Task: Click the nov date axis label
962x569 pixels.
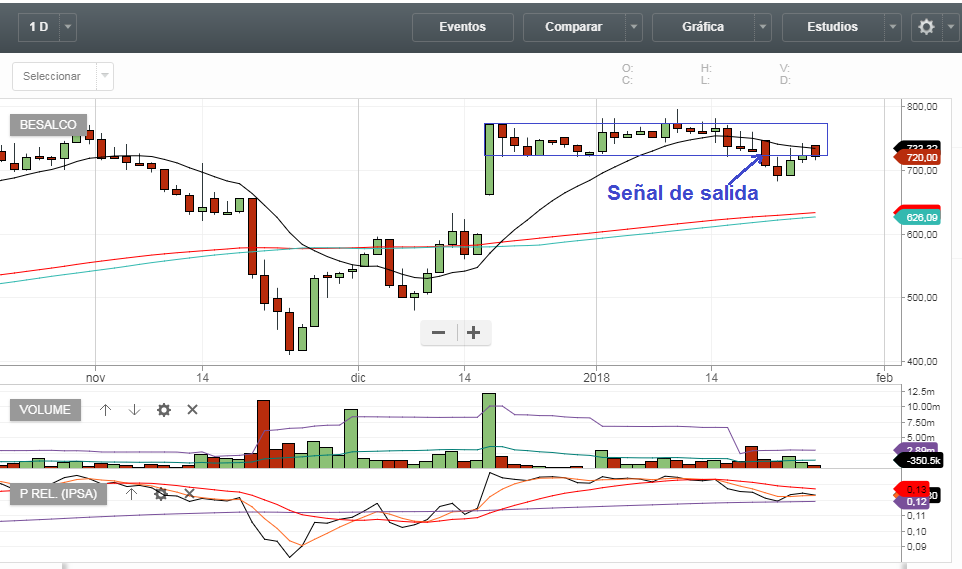Action: (x=95, y=377)
